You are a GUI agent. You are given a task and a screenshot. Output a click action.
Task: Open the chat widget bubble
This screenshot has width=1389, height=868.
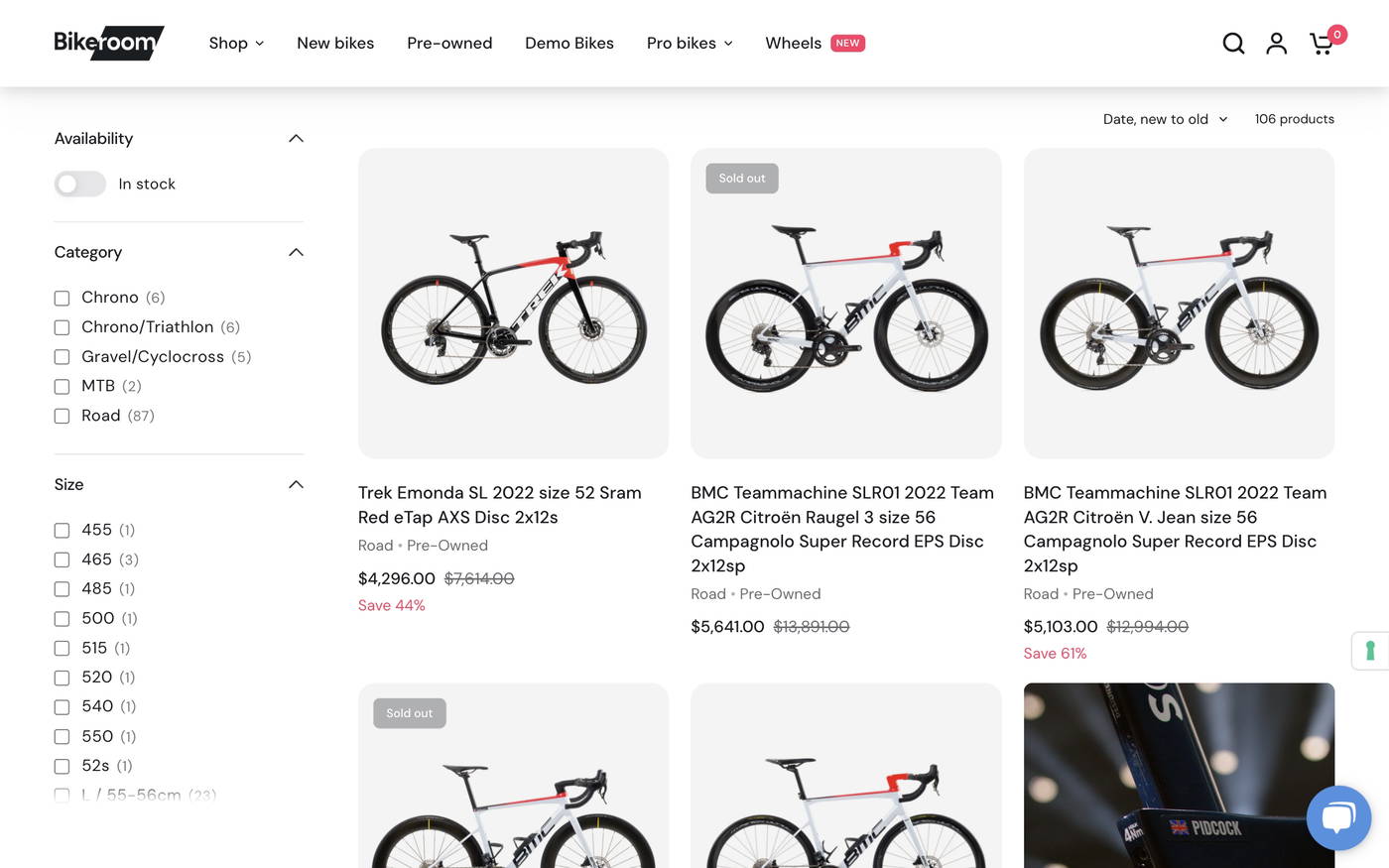click(1338, 817)
